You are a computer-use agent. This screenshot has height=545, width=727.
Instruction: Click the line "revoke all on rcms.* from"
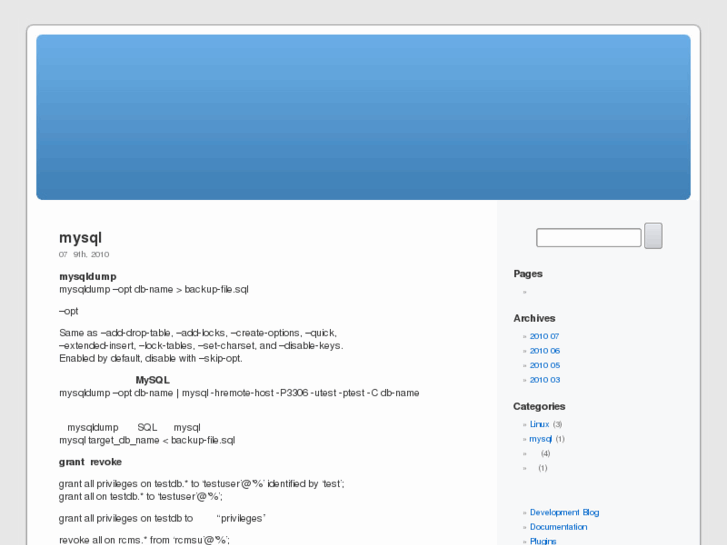(144, 540)
